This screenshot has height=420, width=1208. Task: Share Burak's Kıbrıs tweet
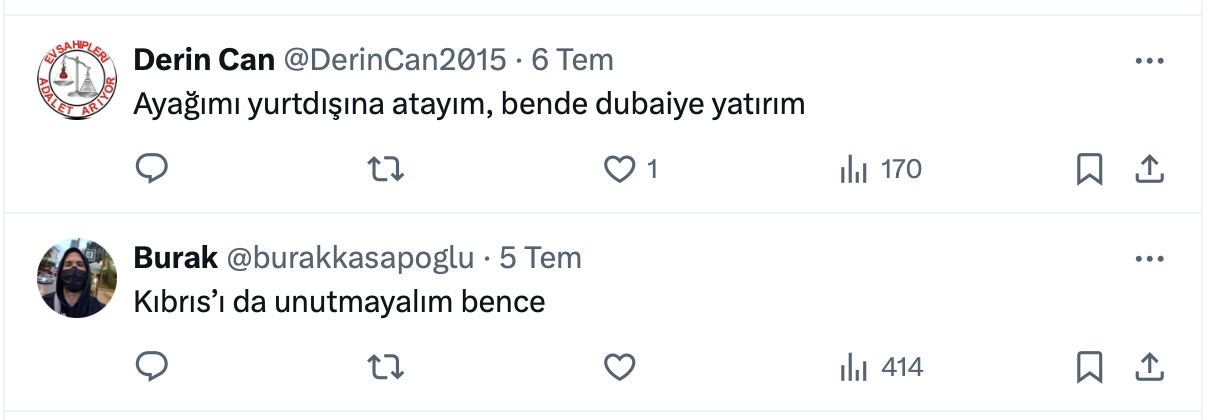tap(1150, 368)
